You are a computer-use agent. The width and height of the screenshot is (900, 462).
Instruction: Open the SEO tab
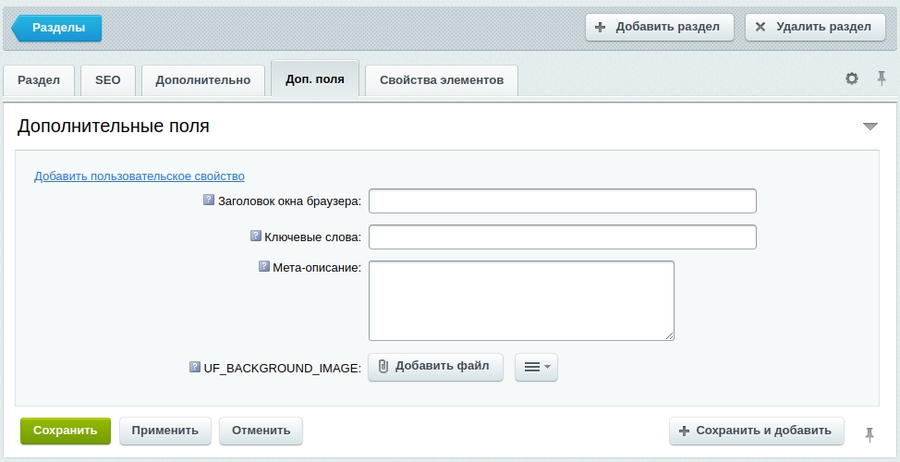click(x=107, y=80)
